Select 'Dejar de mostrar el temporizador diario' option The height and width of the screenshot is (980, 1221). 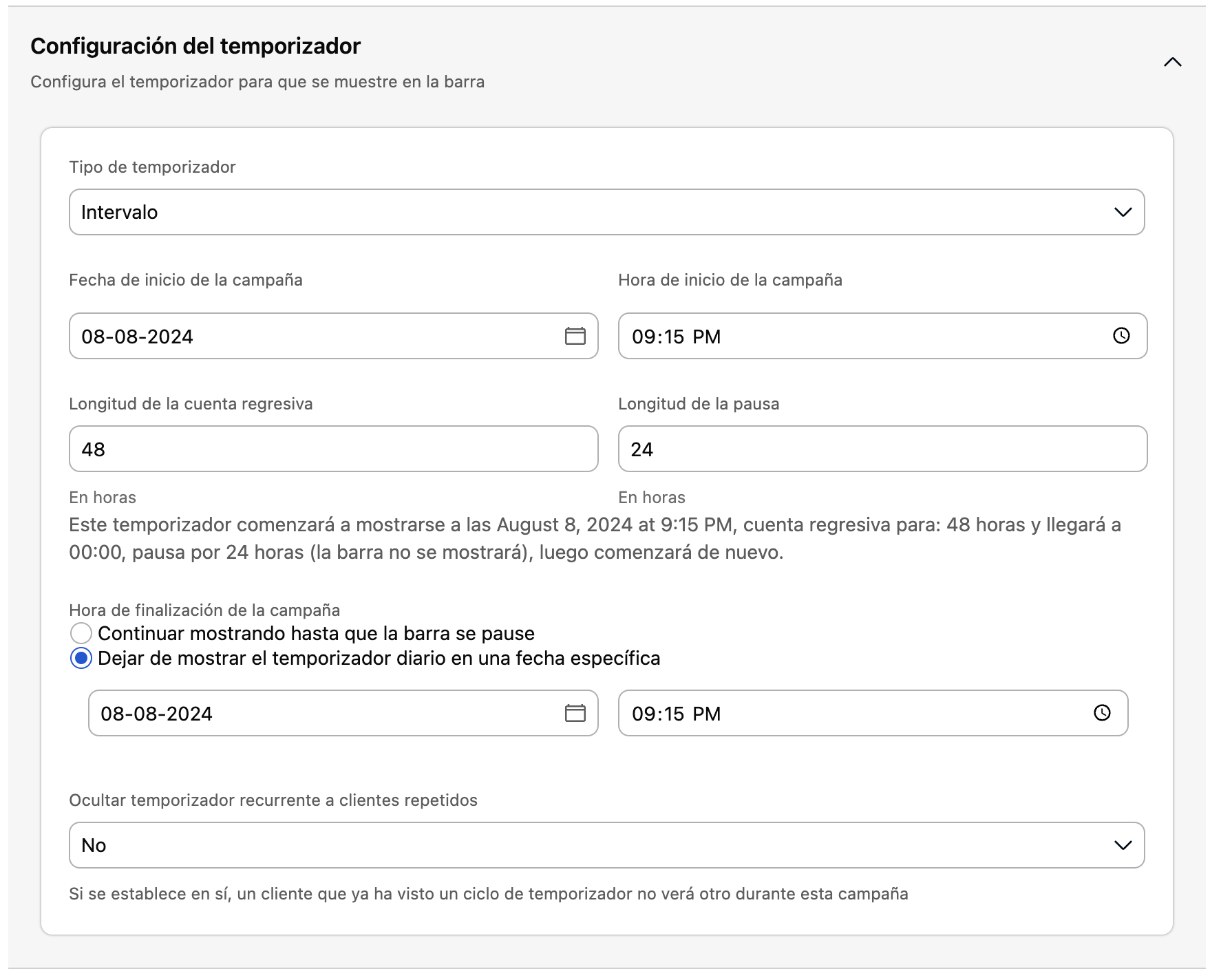82,659
